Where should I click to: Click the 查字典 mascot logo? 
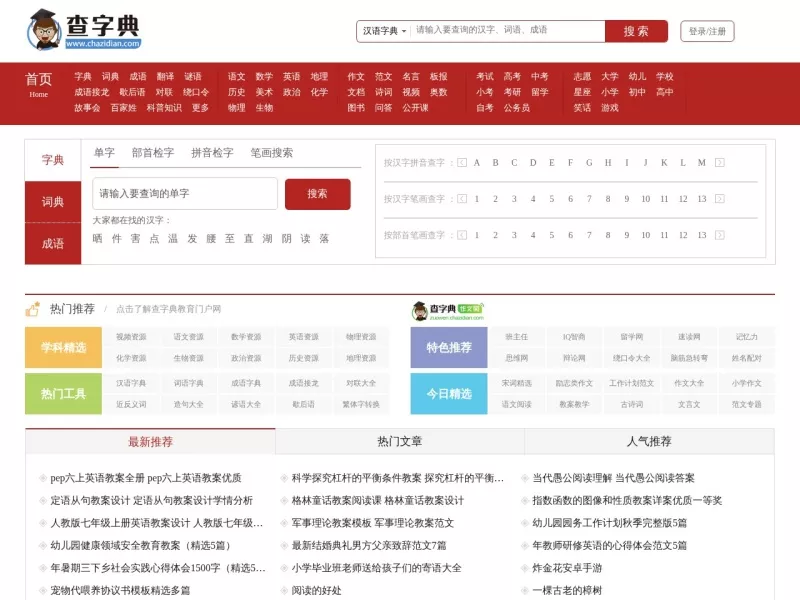point(84,30)
